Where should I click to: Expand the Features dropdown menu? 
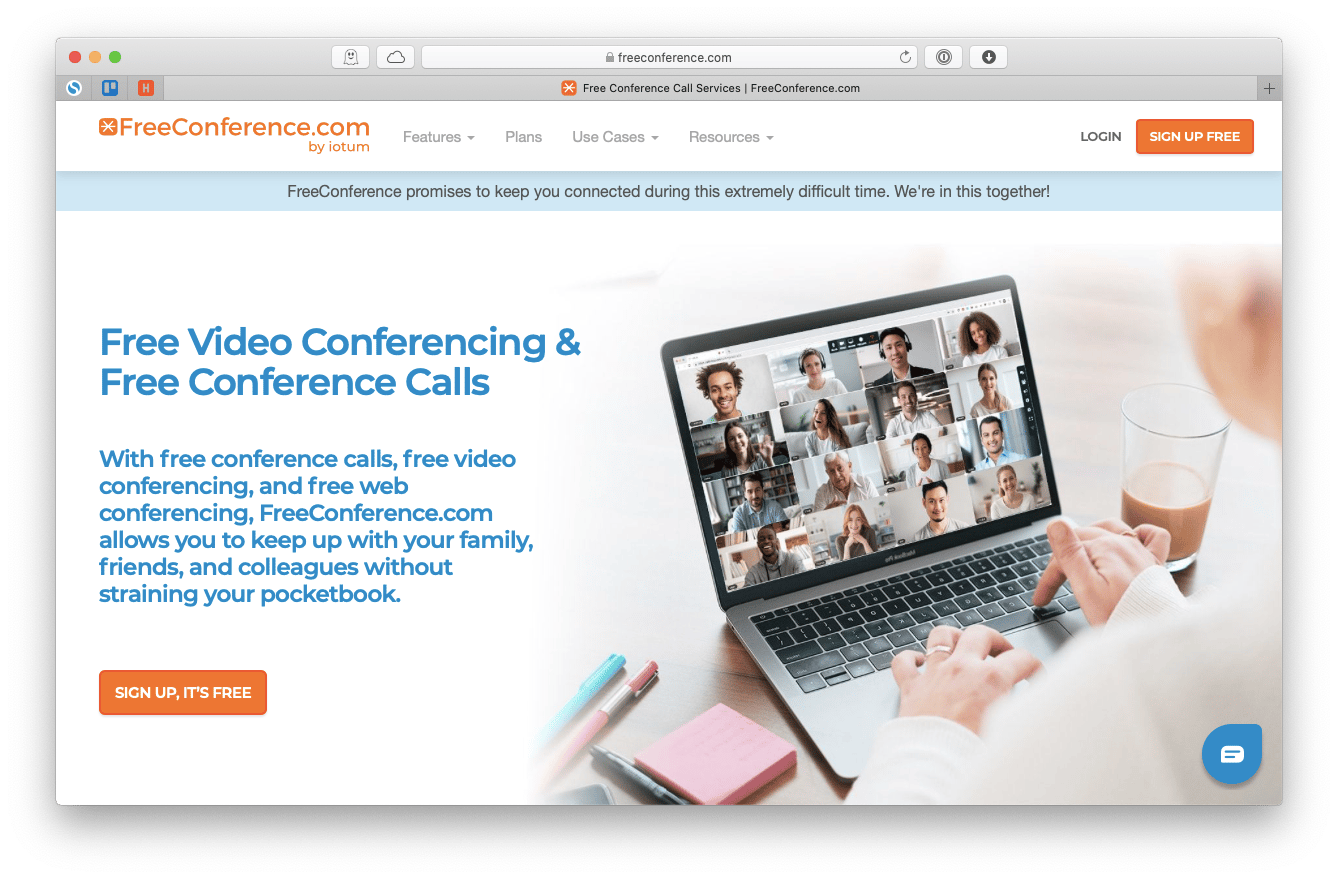coord(438,137)
